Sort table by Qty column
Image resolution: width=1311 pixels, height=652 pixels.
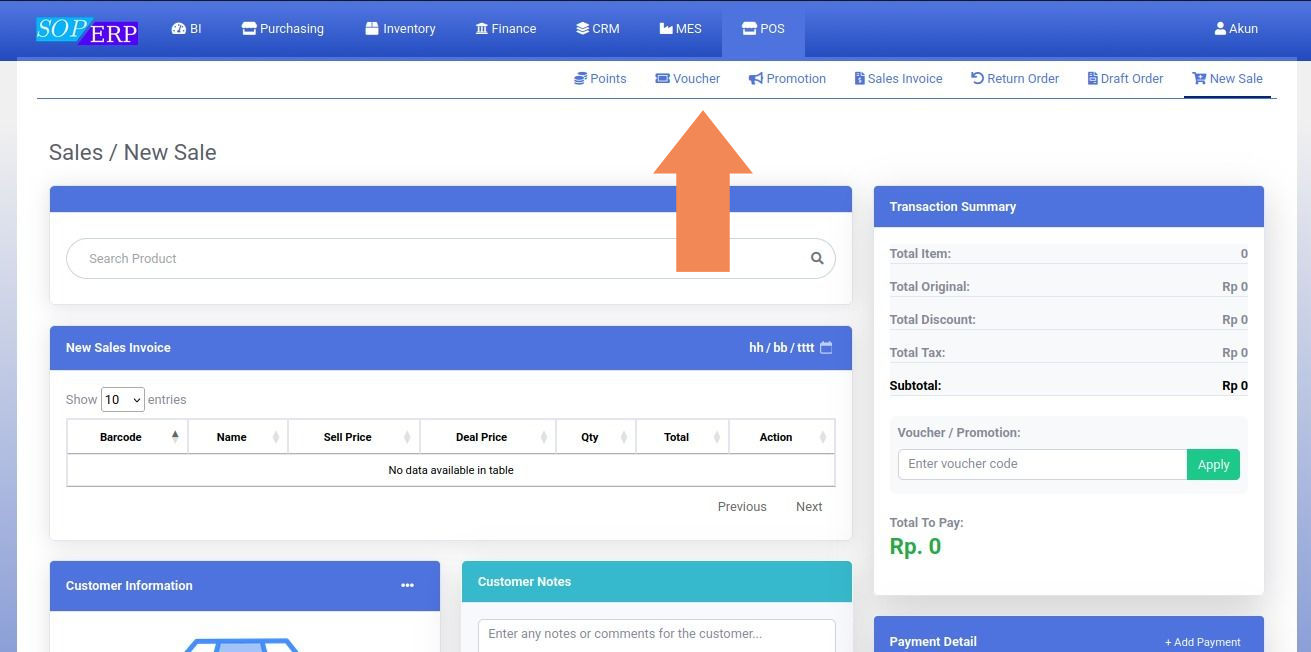(x=596, y=437)
